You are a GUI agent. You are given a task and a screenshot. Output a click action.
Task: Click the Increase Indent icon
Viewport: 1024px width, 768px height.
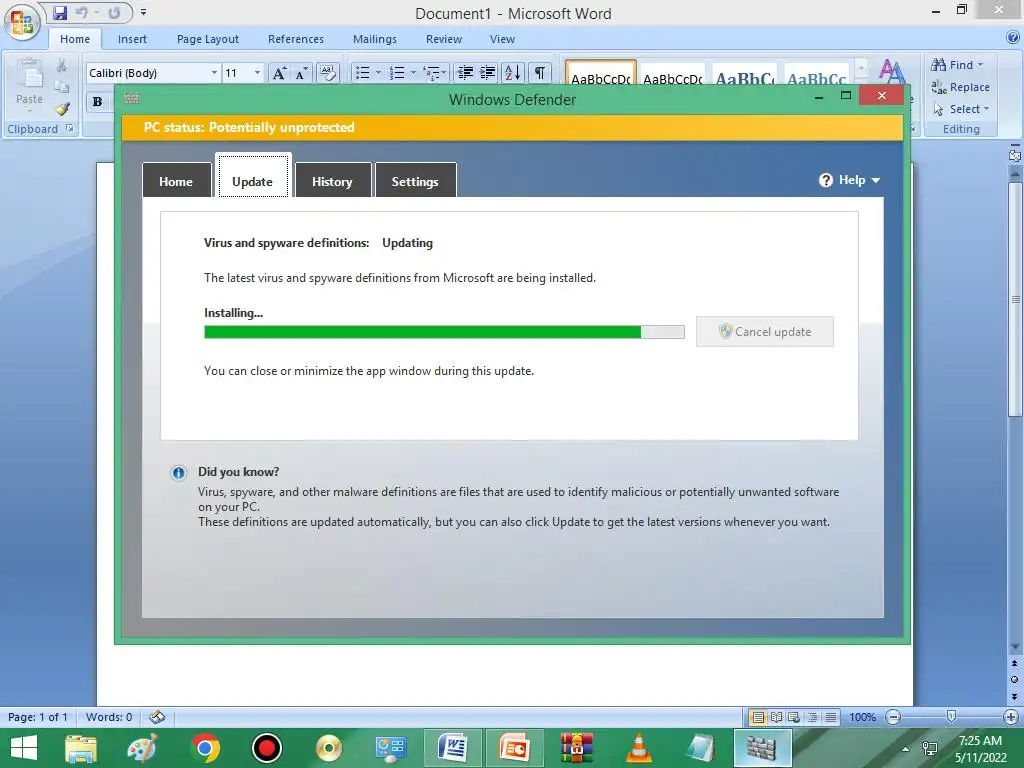click(488, 72)
